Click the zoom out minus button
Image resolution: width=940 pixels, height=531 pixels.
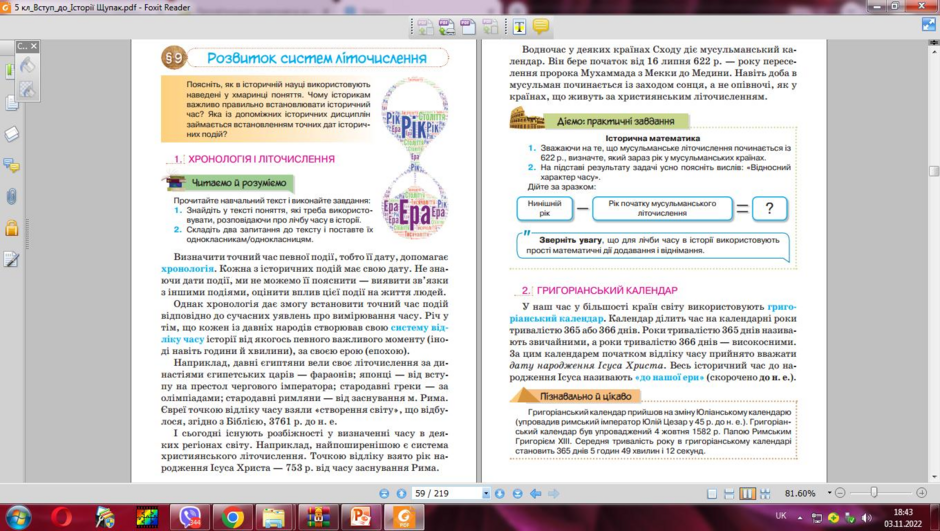tap(840, 493)
